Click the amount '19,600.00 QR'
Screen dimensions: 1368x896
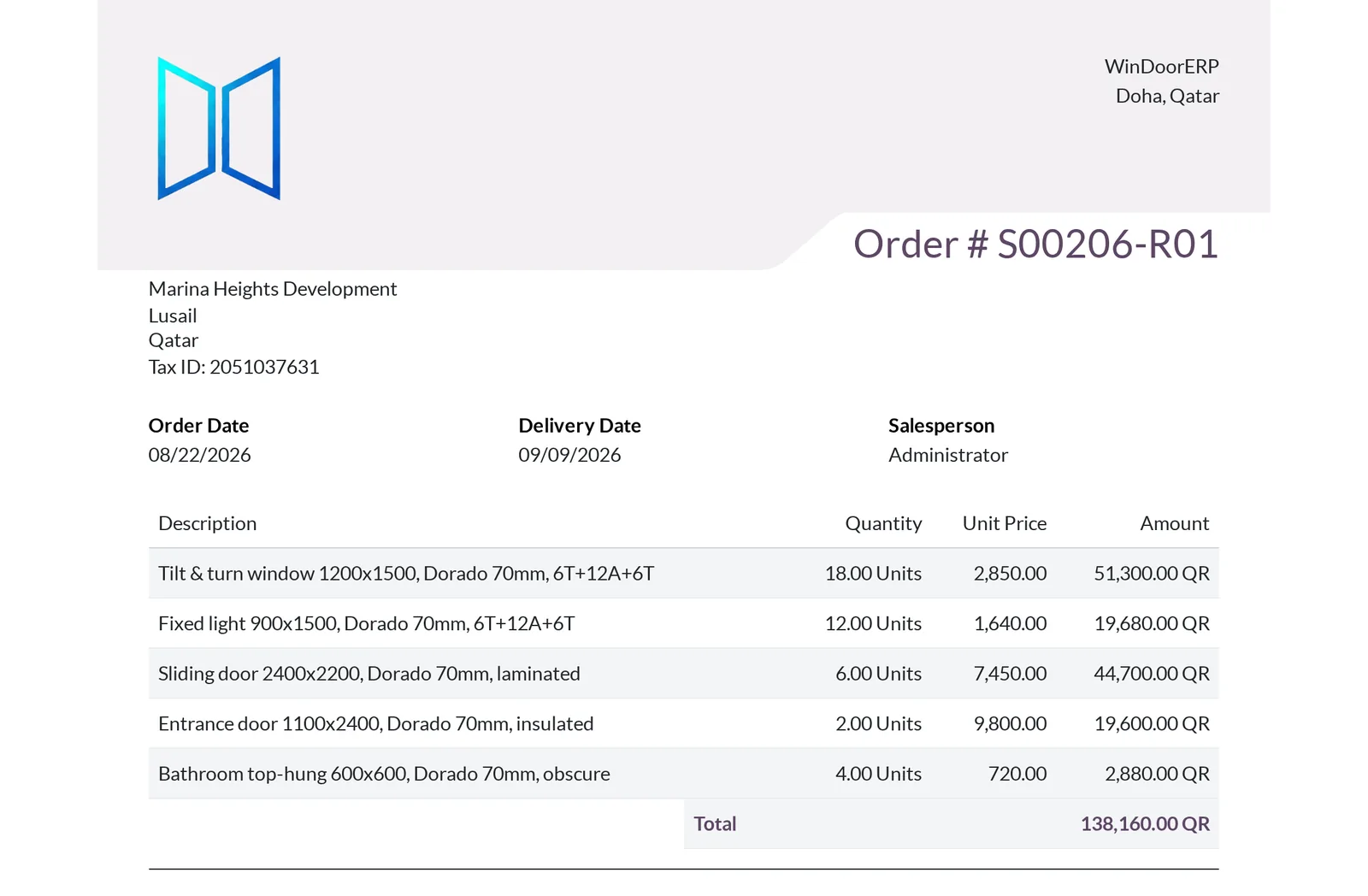click(1152, 724)
